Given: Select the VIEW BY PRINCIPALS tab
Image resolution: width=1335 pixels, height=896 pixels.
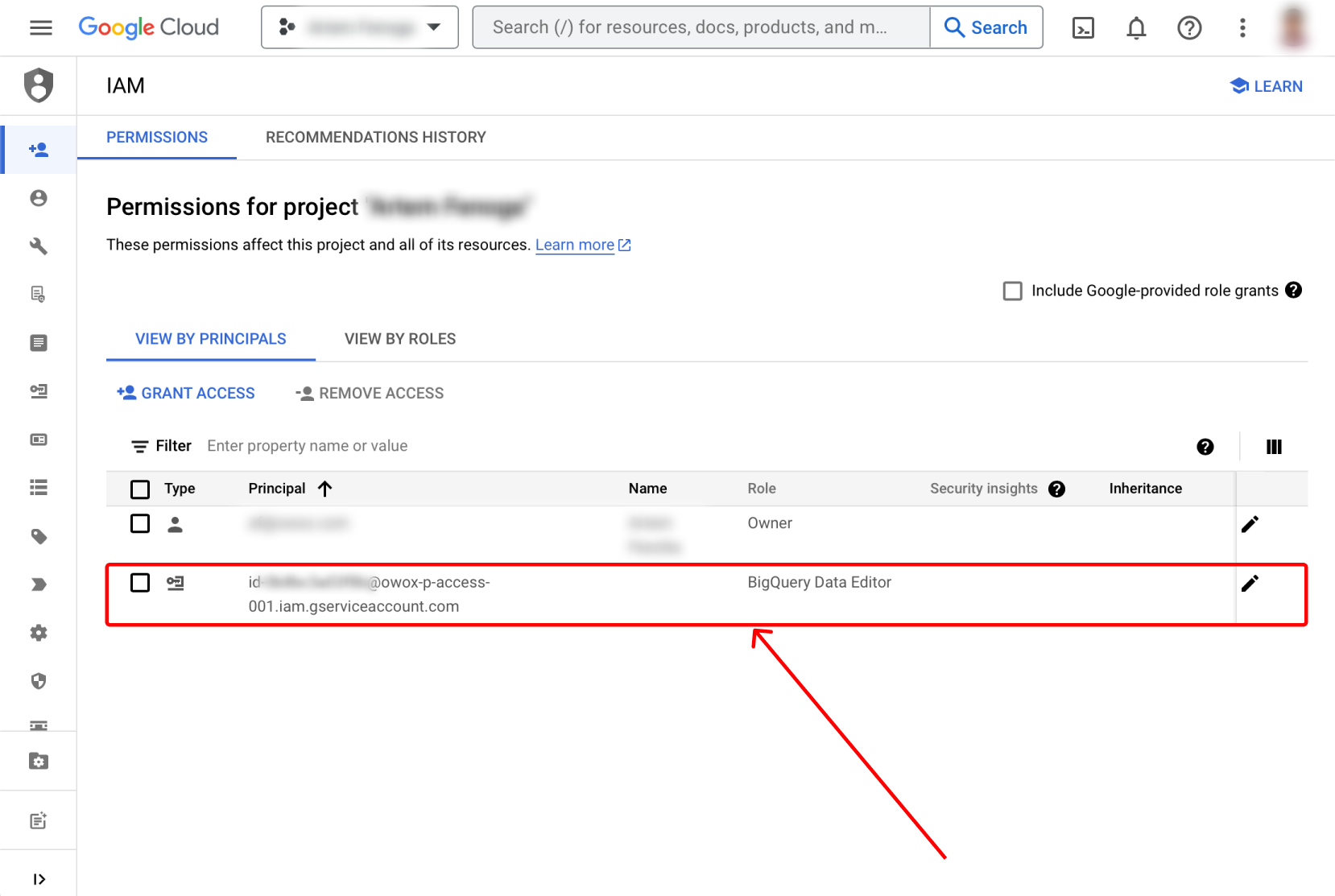Looking at the screenshot, I should 211,339.
